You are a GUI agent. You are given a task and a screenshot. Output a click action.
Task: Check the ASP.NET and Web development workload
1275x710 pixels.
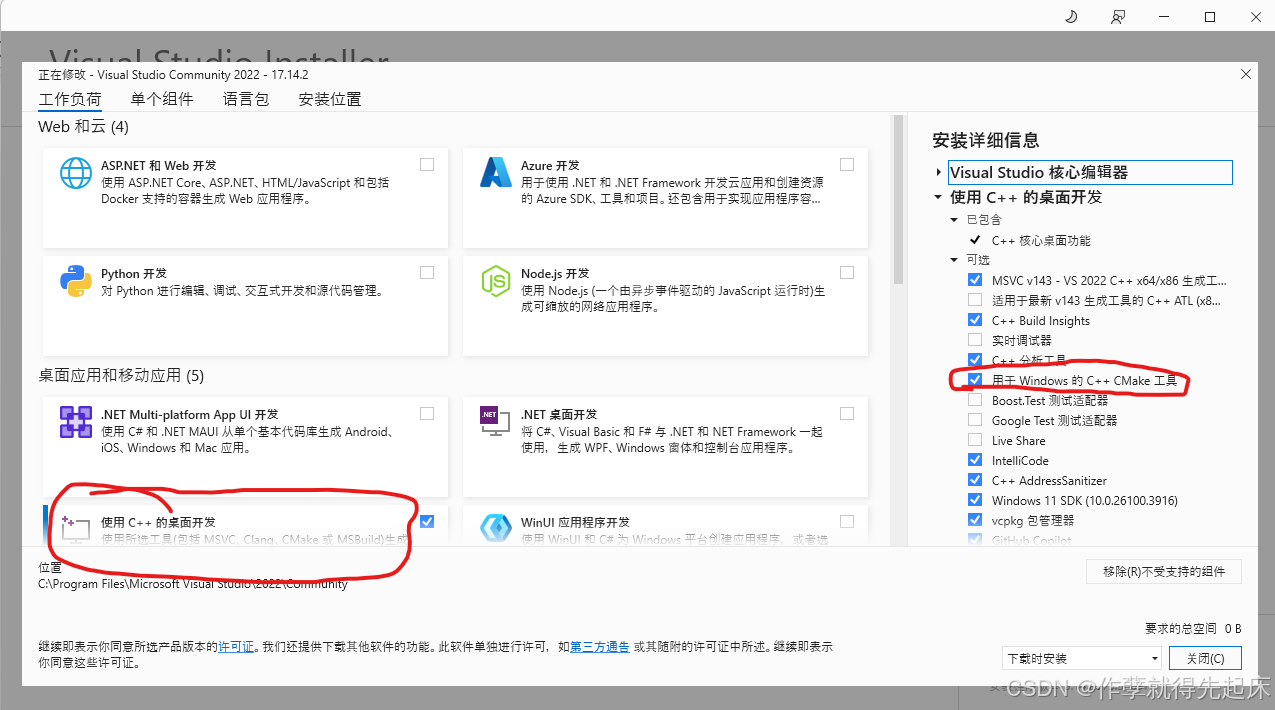[x=427, y=164]
